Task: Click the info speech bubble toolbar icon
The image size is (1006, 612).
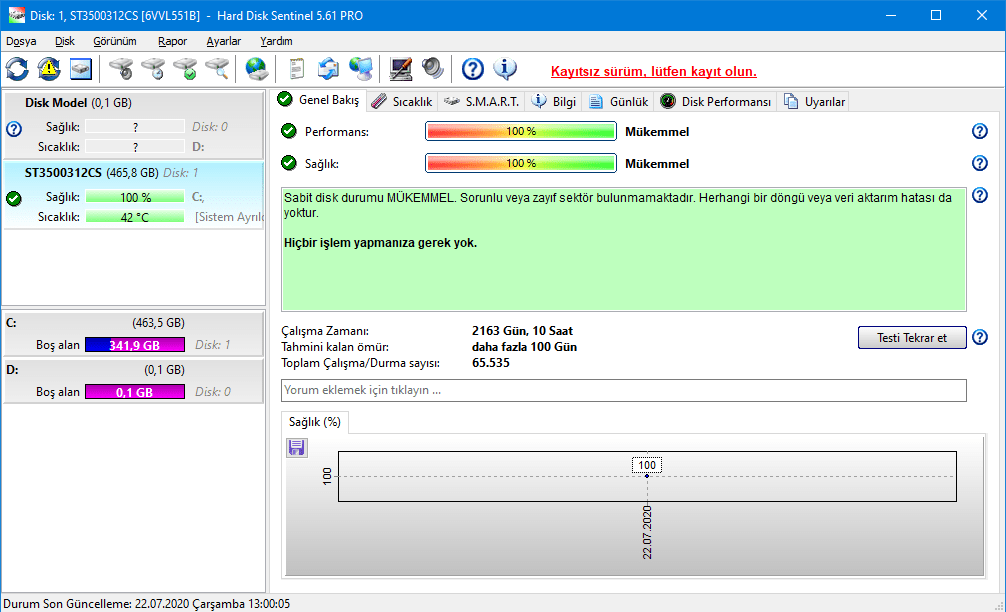Action: pos(505,69)
